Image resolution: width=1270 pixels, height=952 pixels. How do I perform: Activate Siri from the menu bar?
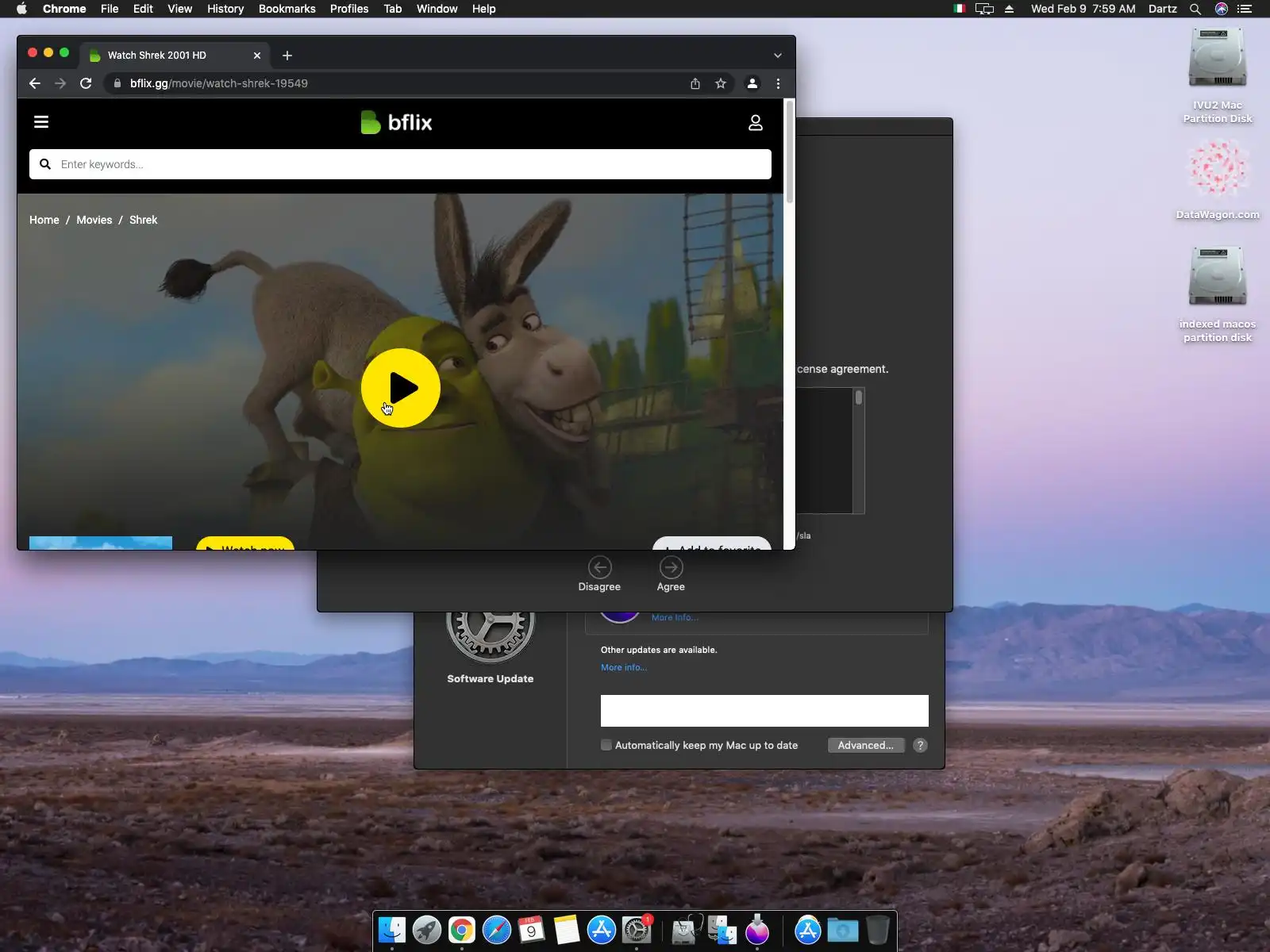click(1222, 9)
